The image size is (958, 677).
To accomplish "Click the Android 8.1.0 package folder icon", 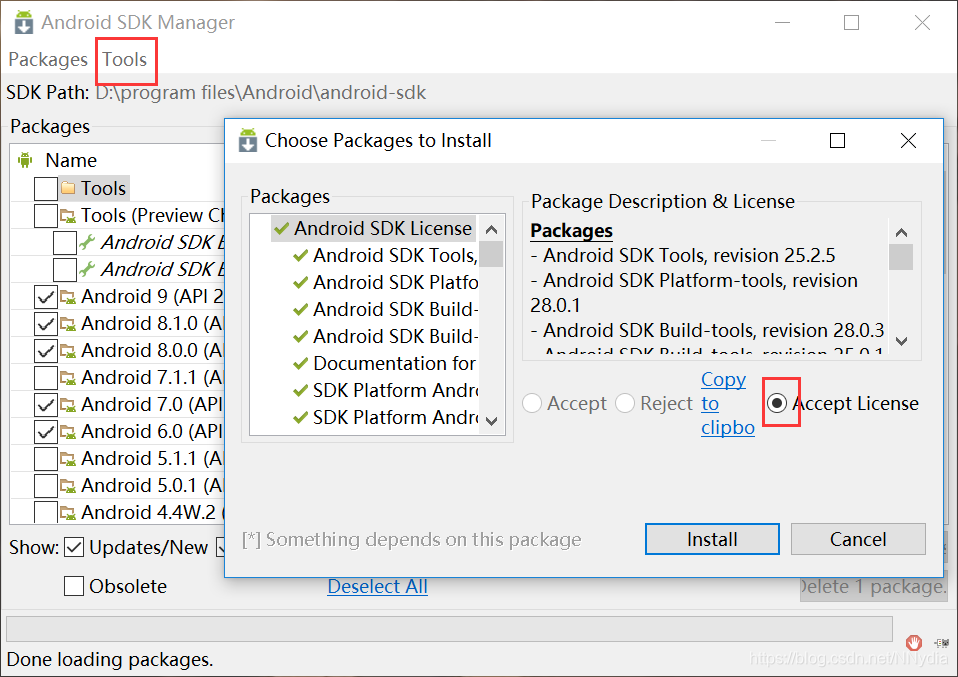I will click(x=68, y=324).
